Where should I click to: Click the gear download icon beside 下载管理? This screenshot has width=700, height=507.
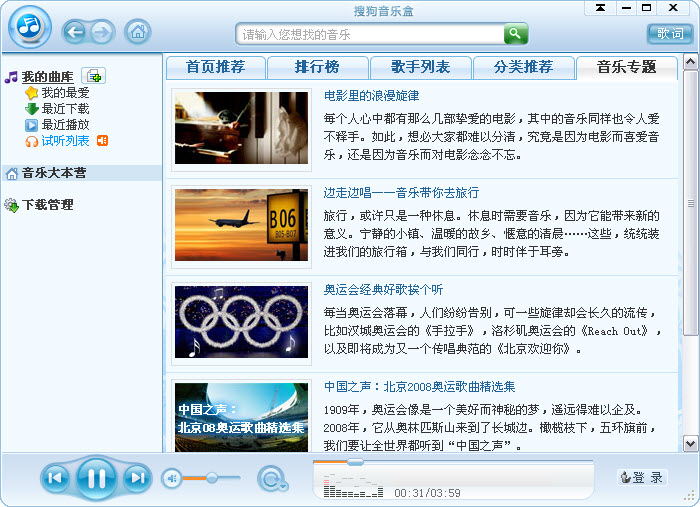11,205
